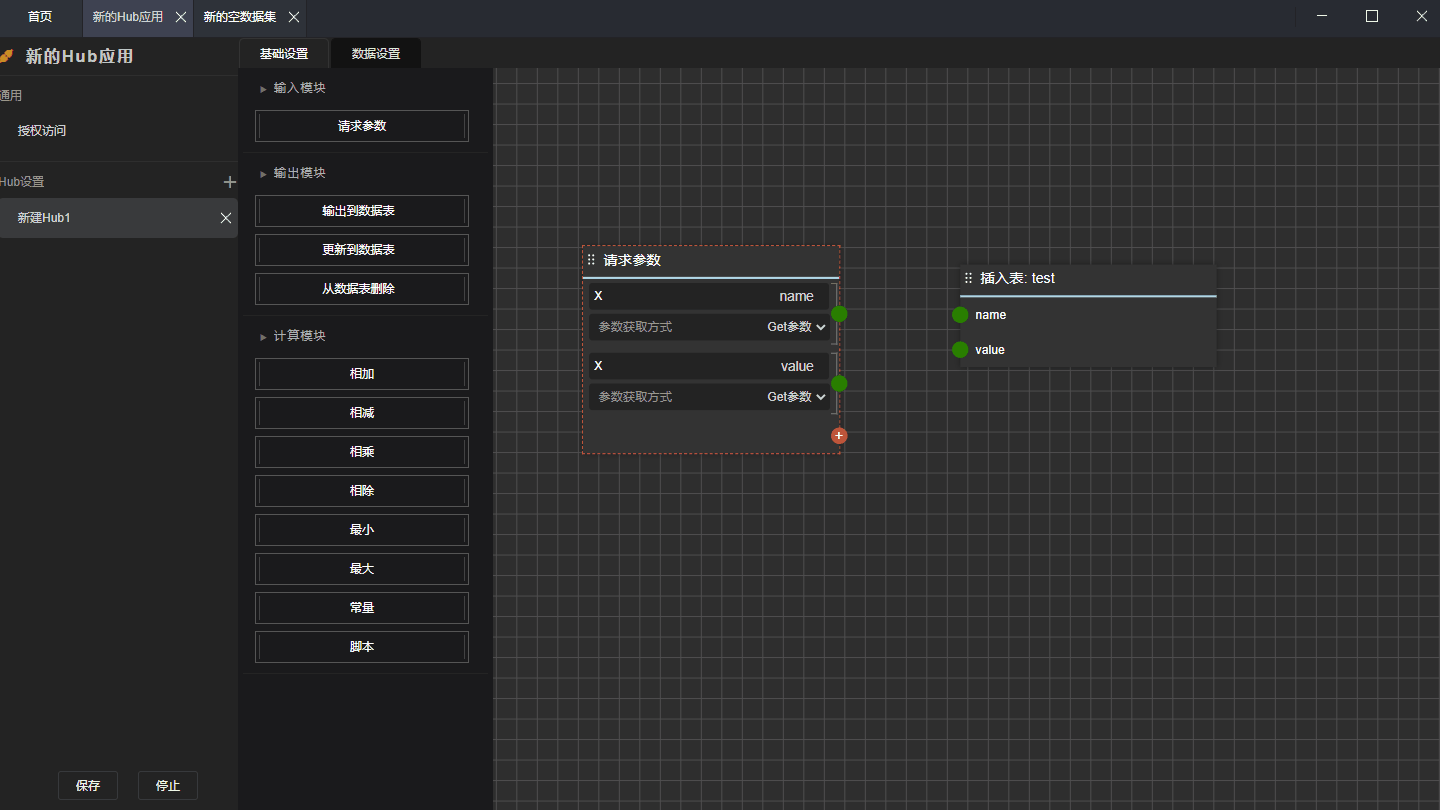Click the green input port for value field
Screen dimensions: 1440x810
coord(960,350)
